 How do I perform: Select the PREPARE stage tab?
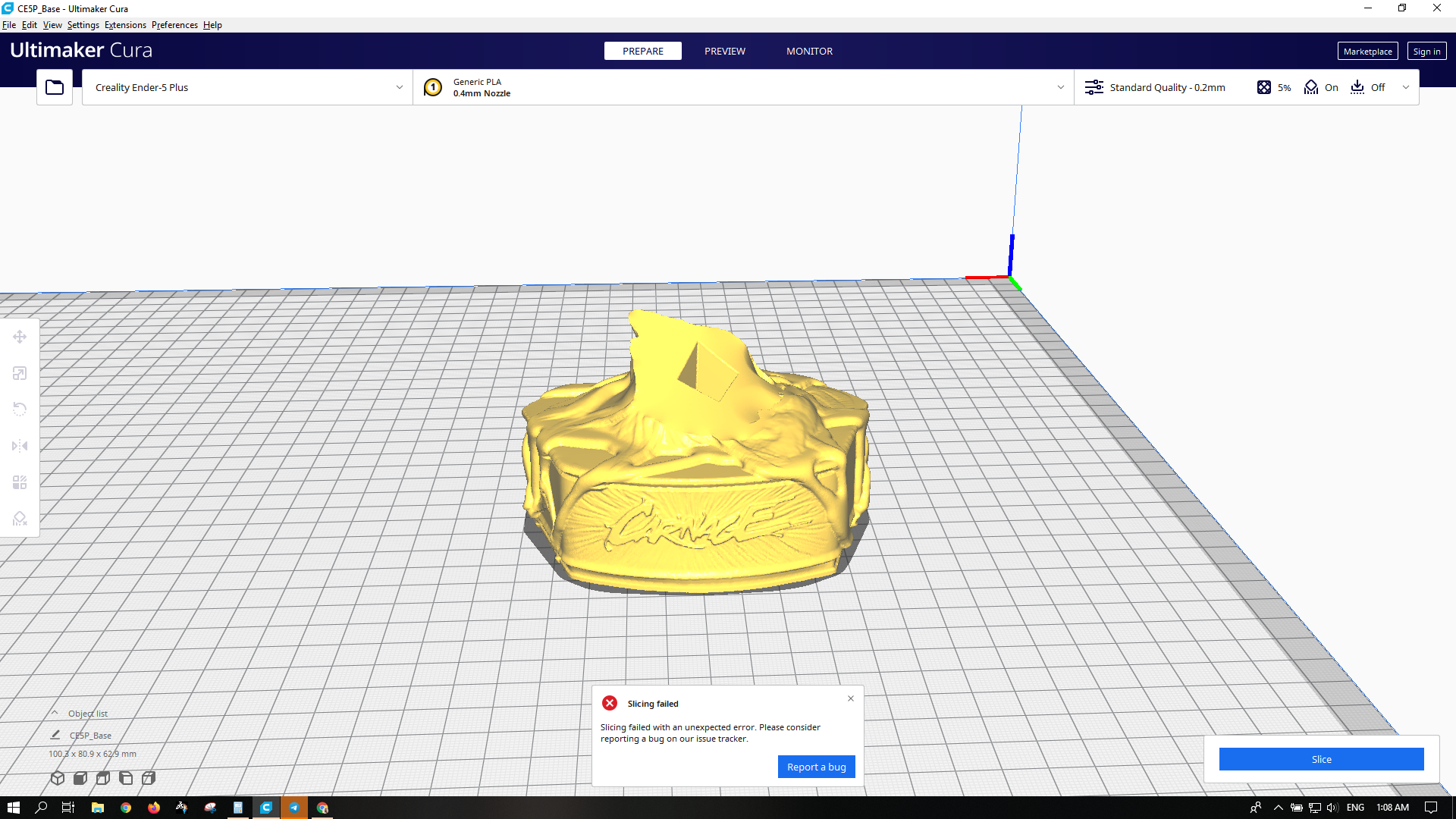coord(643,51)
